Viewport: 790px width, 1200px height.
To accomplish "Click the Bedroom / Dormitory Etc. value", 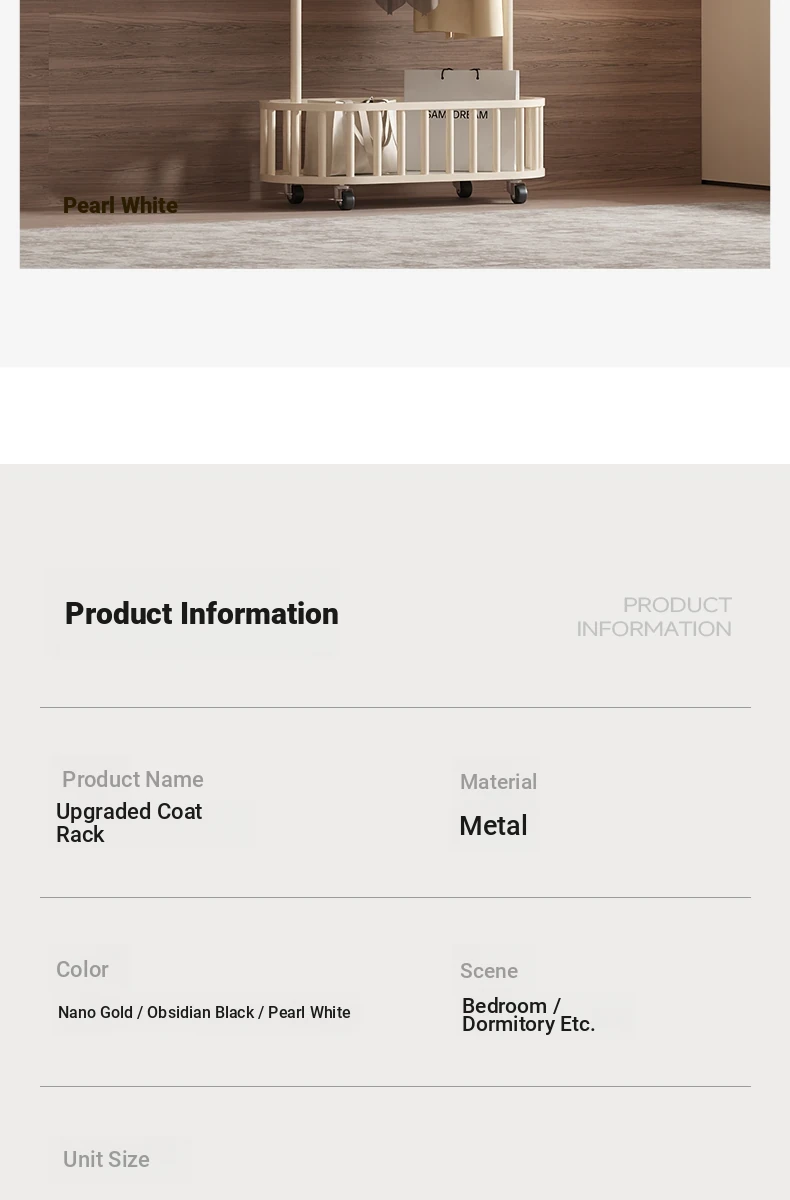I will (528, 1015).
